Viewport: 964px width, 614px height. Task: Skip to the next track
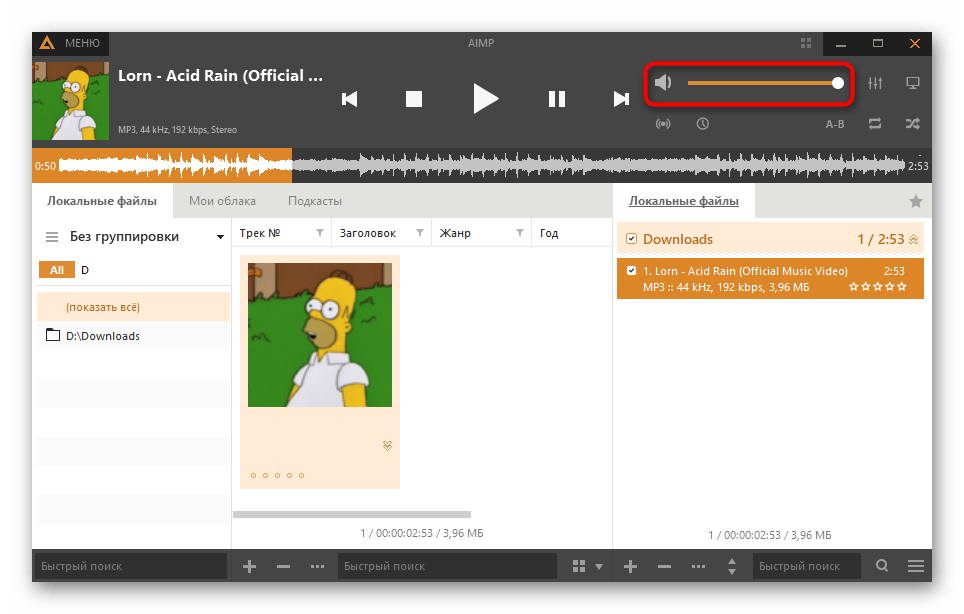click(x=621, y=99)
